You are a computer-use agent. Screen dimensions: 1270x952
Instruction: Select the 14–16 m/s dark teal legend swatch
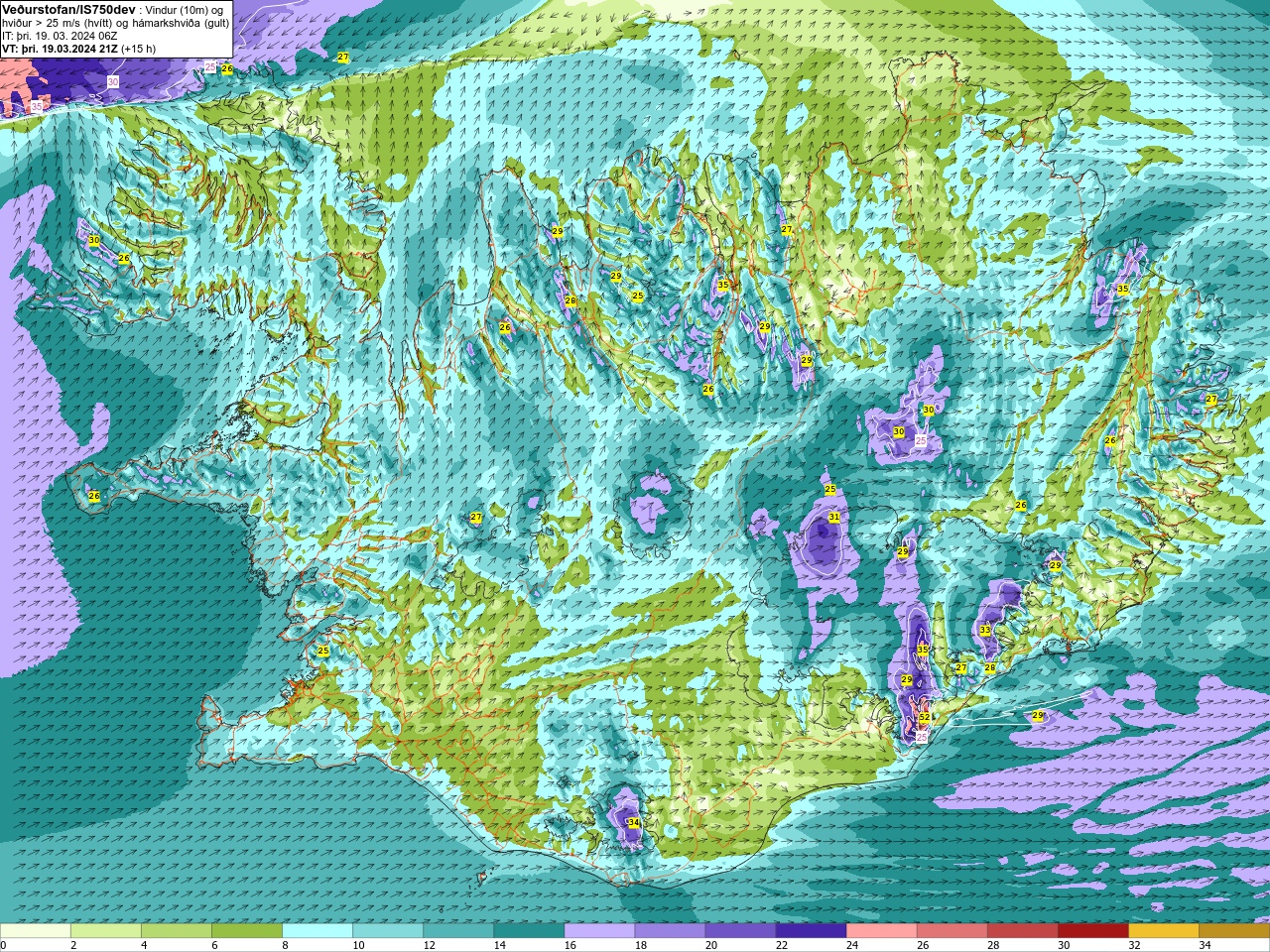point(529,930)
